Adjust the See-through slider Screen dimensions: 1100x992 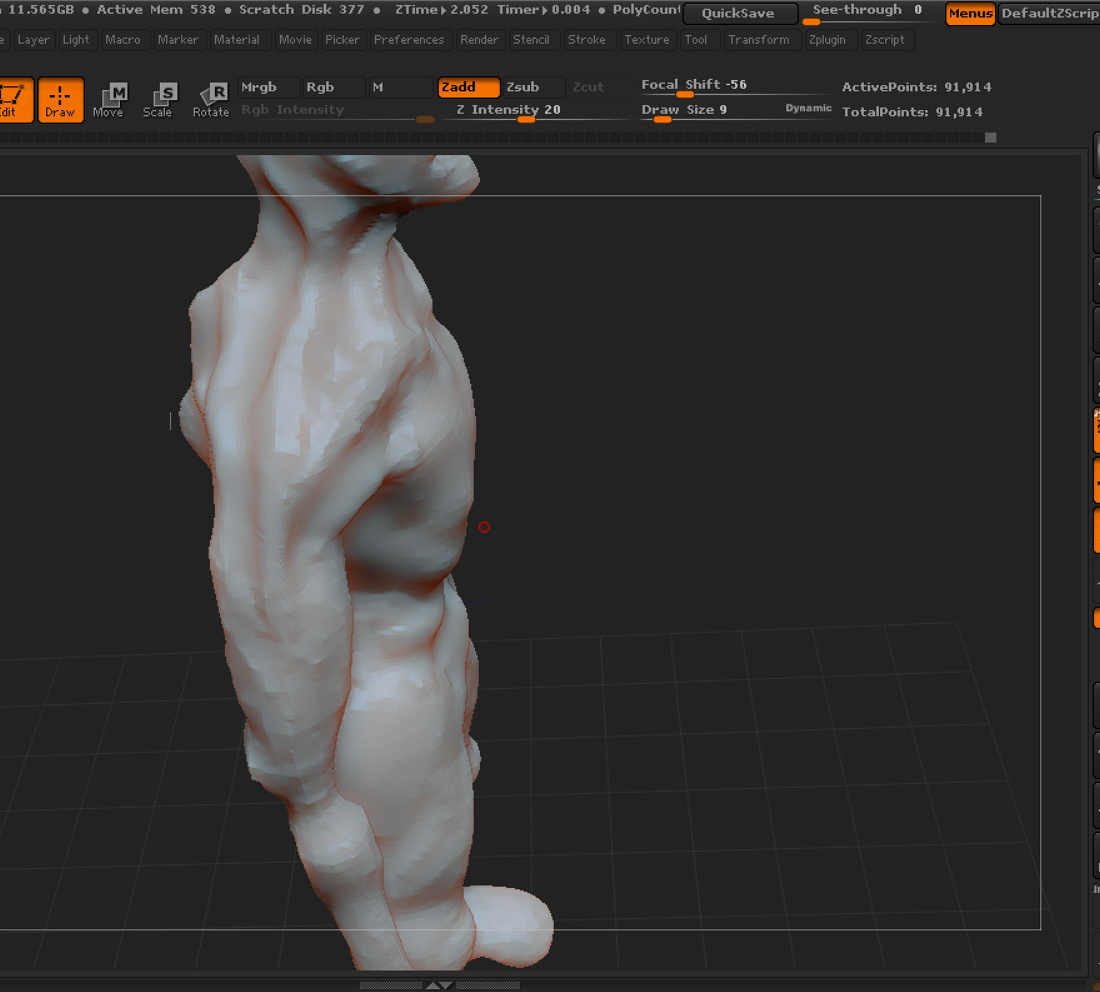click(x=870, y=12)
